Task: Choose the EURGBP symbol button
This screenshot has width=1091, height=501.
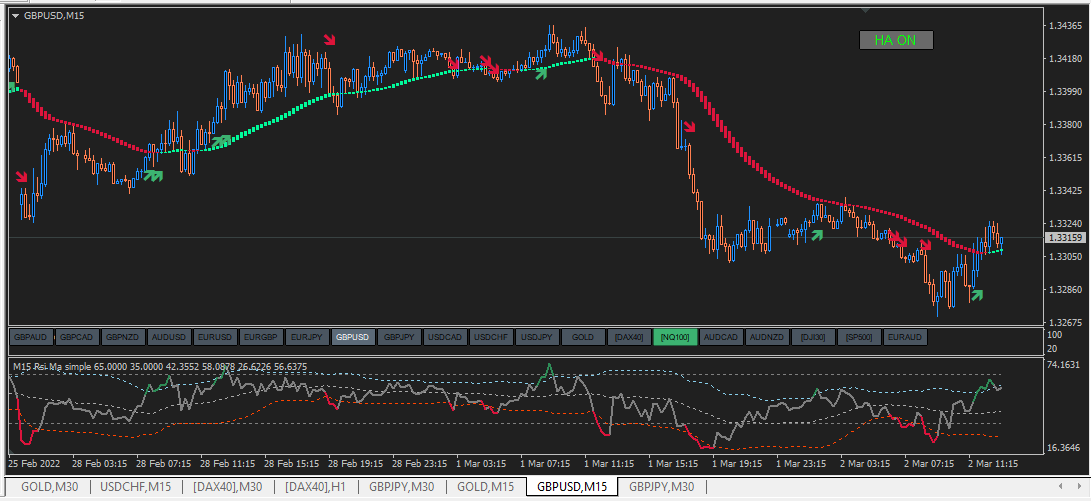Action: tap(261, 337)
